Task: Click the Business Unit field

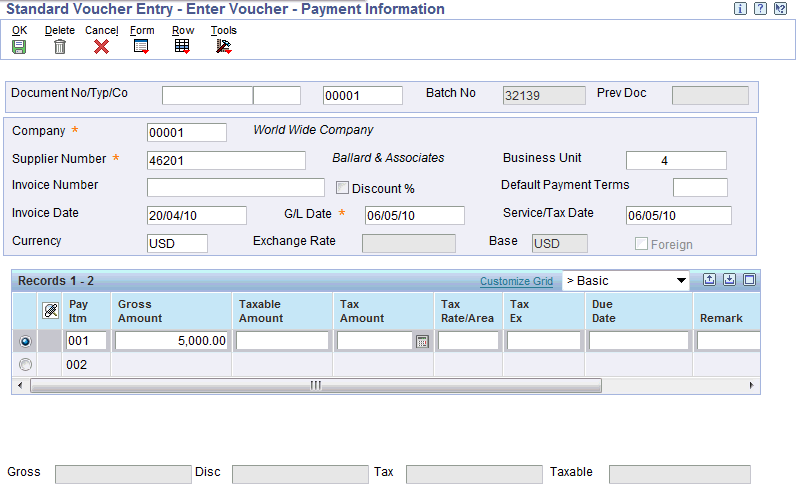Action: click(x=676, y=160)
